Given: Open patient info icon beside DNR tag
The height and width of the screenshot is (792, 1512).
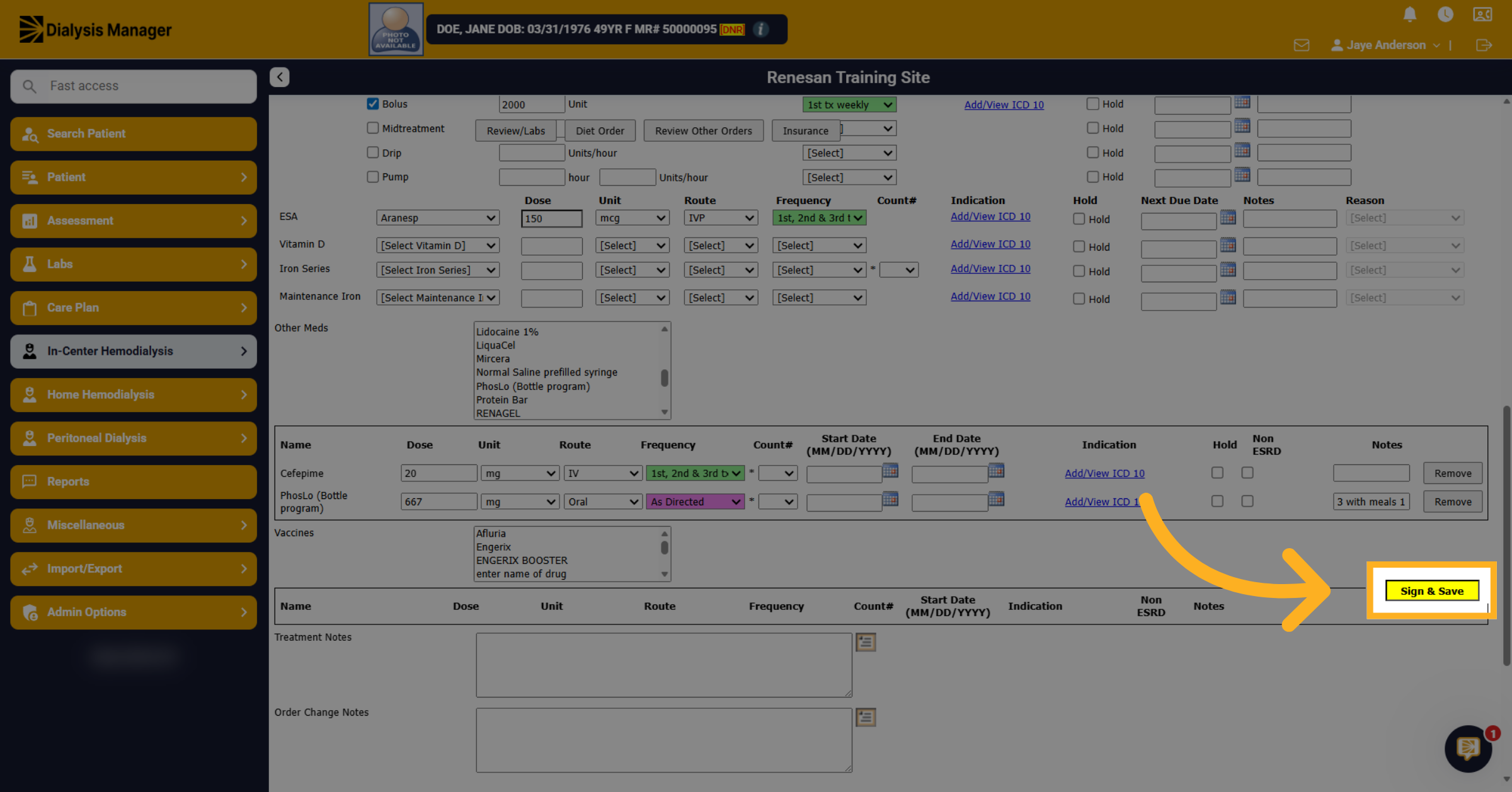Looking at the screenshot, I should 761,30.
